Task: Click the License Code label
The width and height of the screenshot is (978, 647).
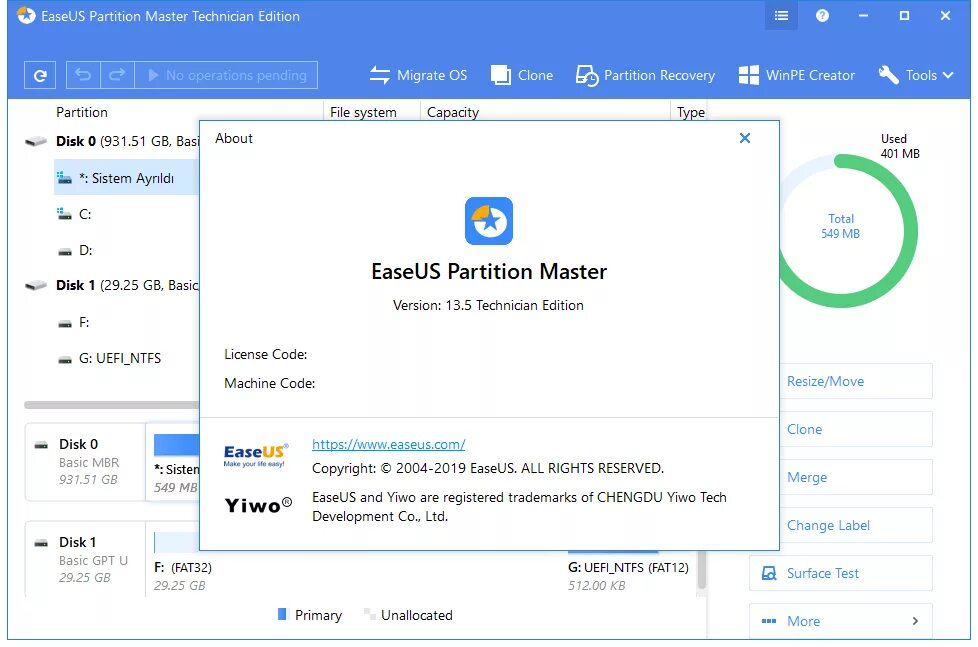Action: 266,354
